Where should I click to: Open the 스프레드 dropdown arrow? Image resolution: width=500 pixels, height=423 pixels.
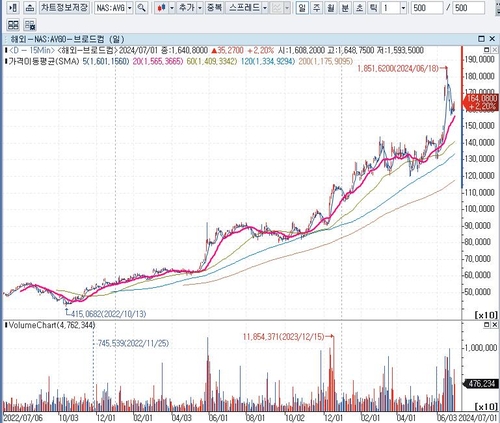[265, 8]
